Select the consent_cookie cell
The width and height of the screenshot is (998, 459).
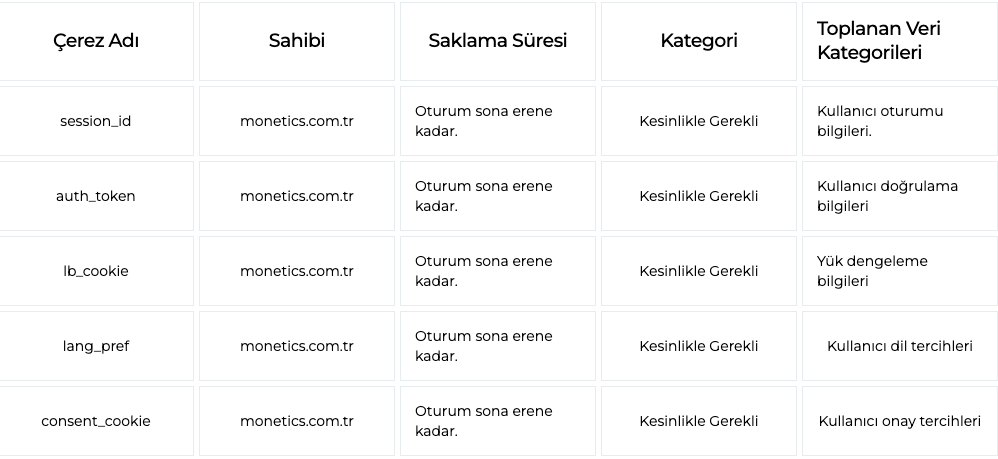pos(95,421)
